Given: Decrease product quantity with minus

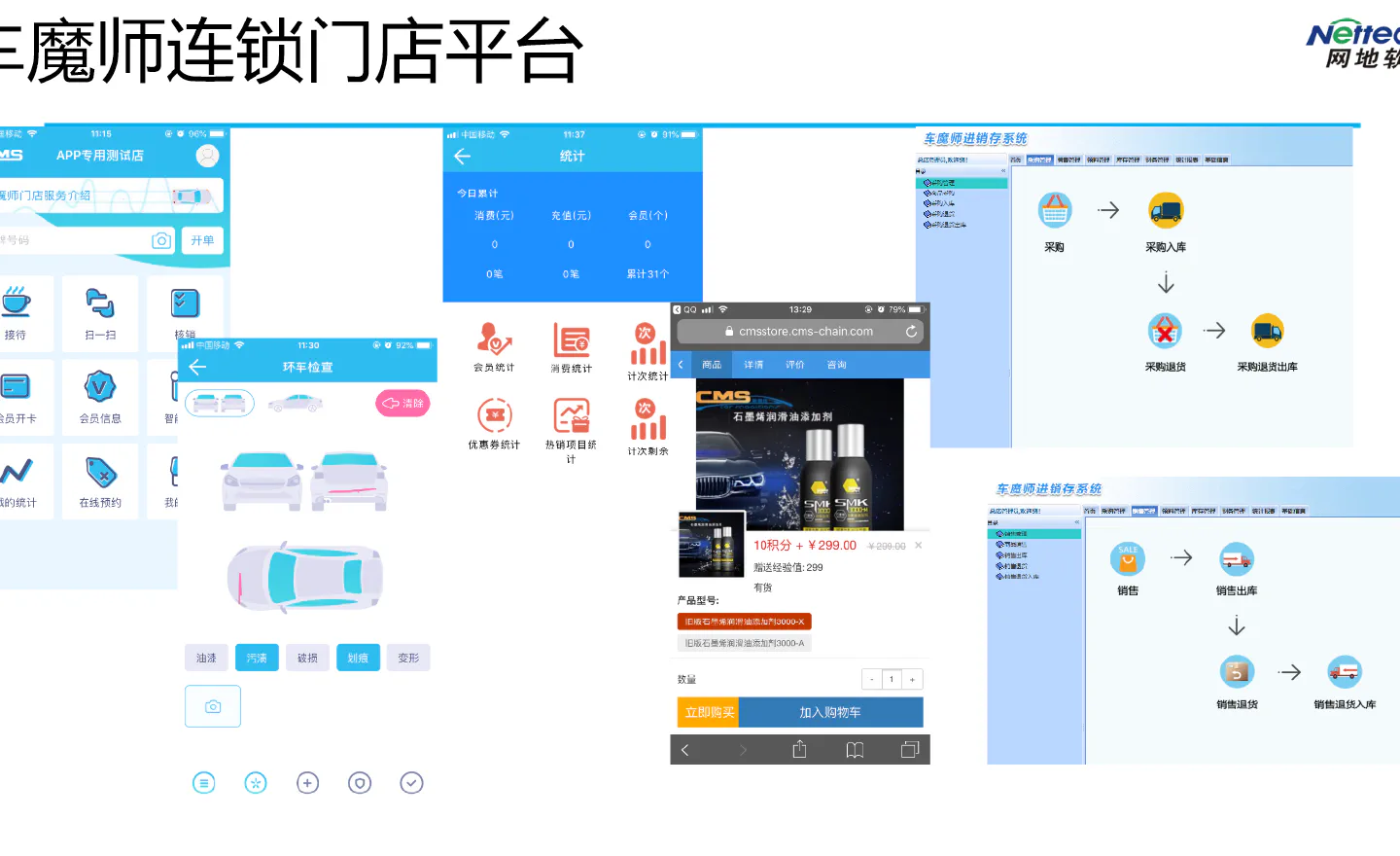Looking at the screenshot, I should tap(872, 679).
